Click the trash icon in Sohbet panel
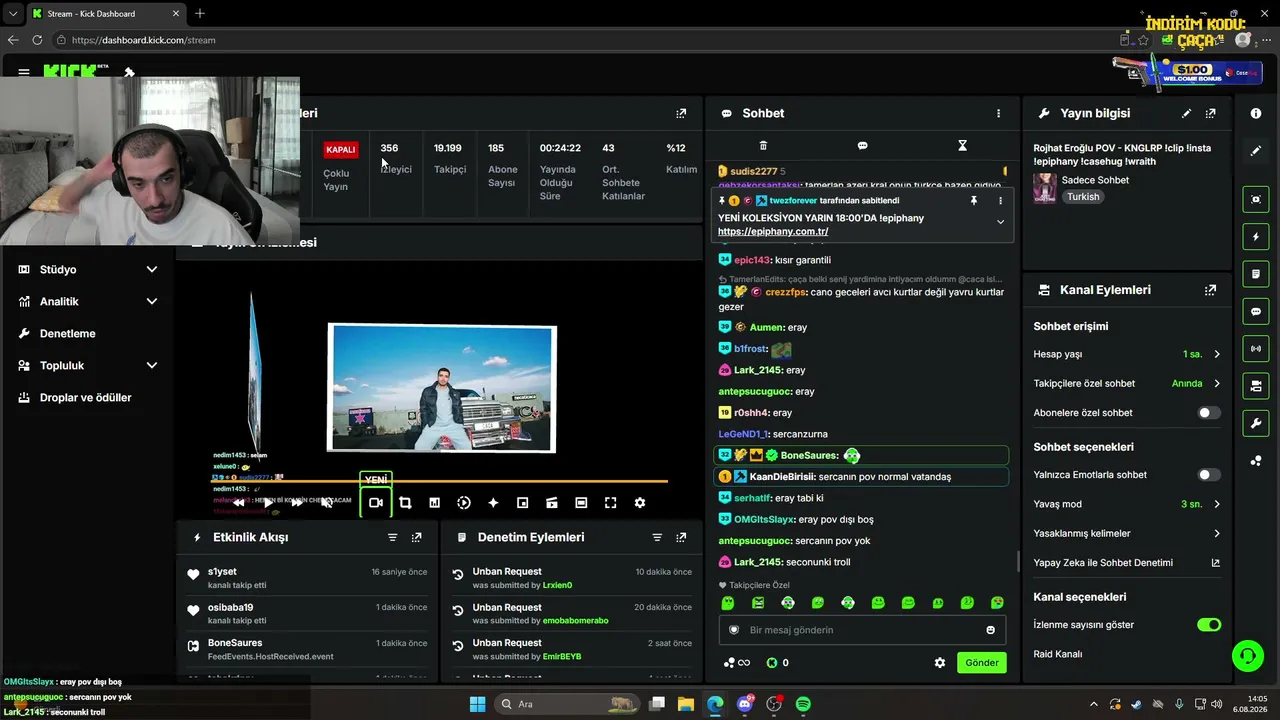Screen dimensions: 1280x720 point(763,146)
